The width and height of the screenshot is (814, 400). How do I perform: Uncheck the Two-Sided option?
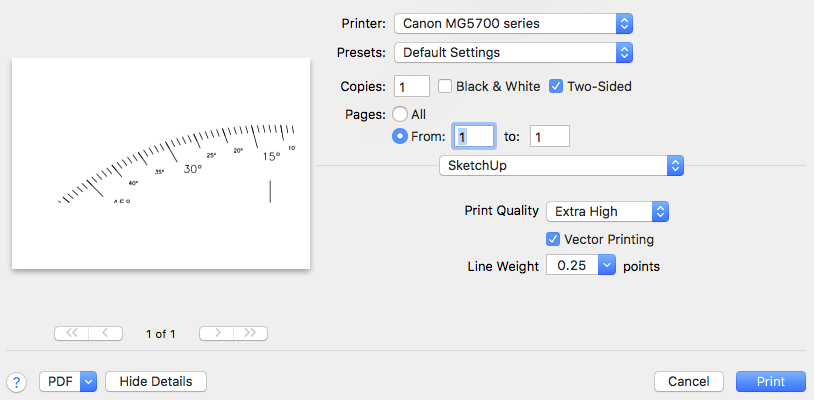pyautogui.click(x=557, y=87)
